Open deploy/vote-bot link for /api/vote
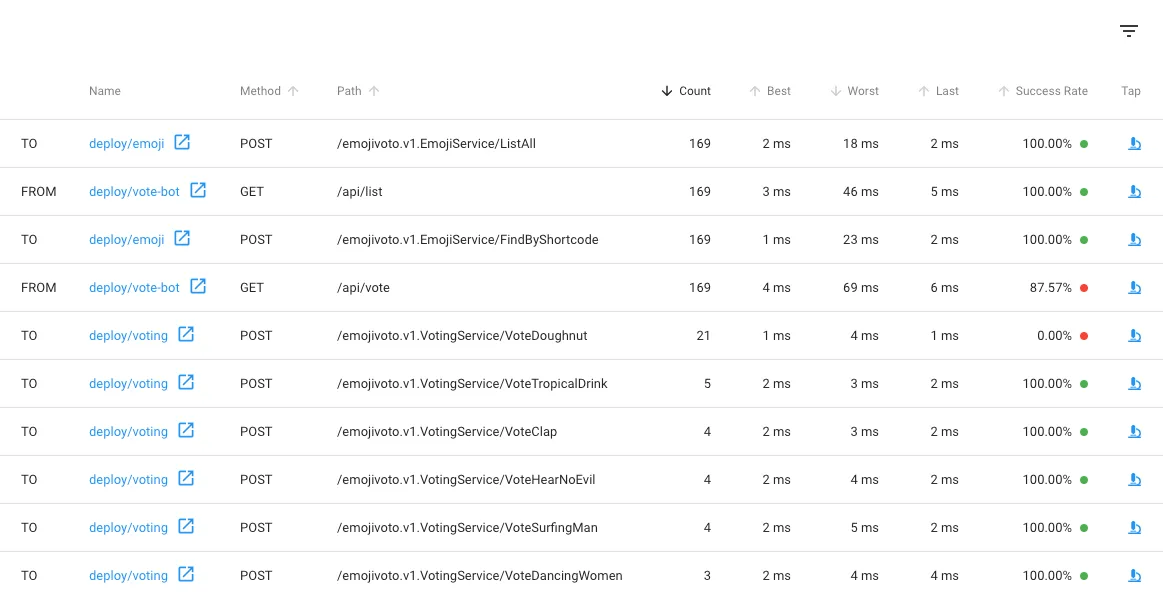The height and width of the screenshot is (599, 1163). 134,288
